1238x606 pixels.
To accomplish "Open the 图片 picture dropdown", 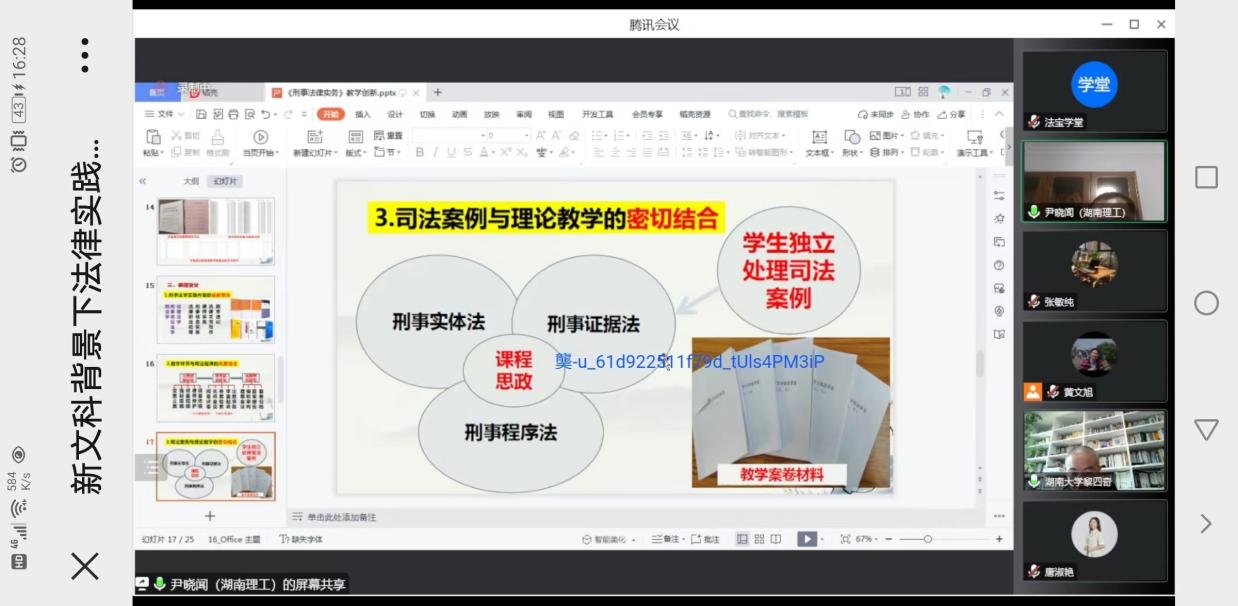I will pos(886,136).
